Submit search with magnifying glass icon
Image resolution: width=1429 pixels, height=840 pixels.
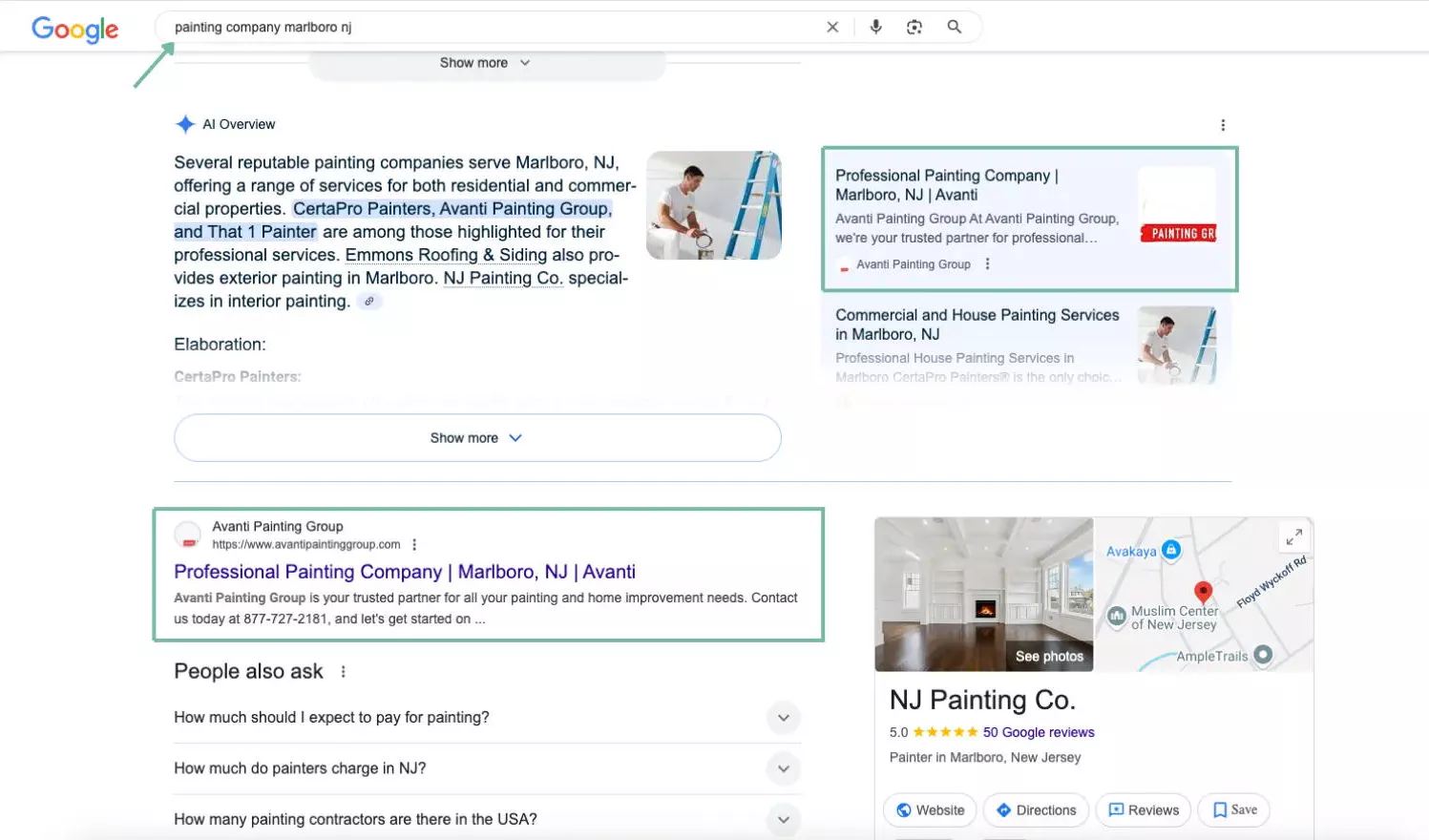click(955, 28)
